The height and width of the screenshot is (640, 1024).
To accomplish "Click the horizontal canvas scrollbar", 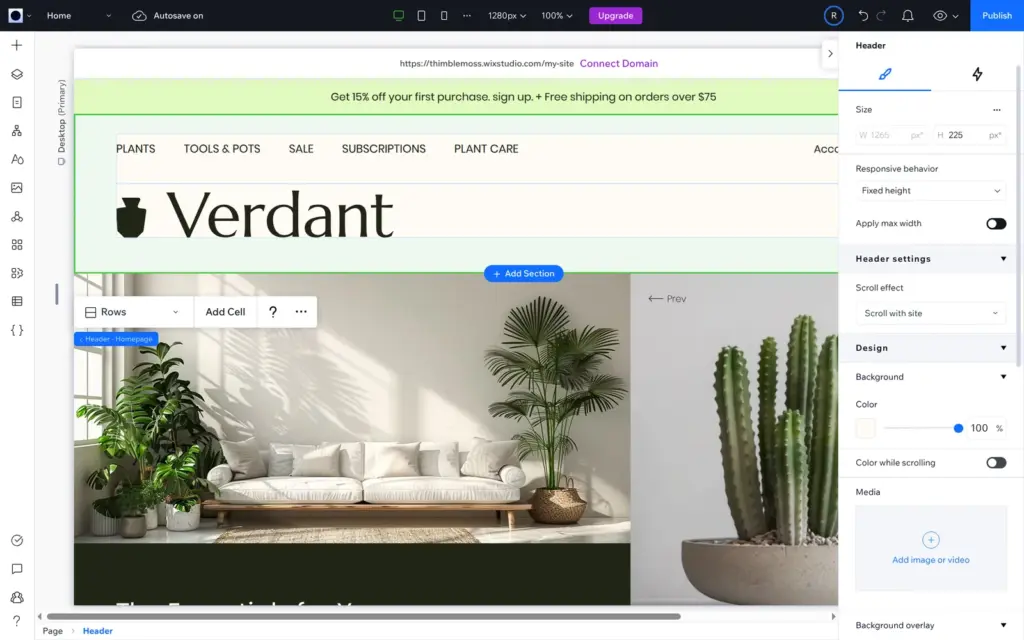I will tap(364, 616).
